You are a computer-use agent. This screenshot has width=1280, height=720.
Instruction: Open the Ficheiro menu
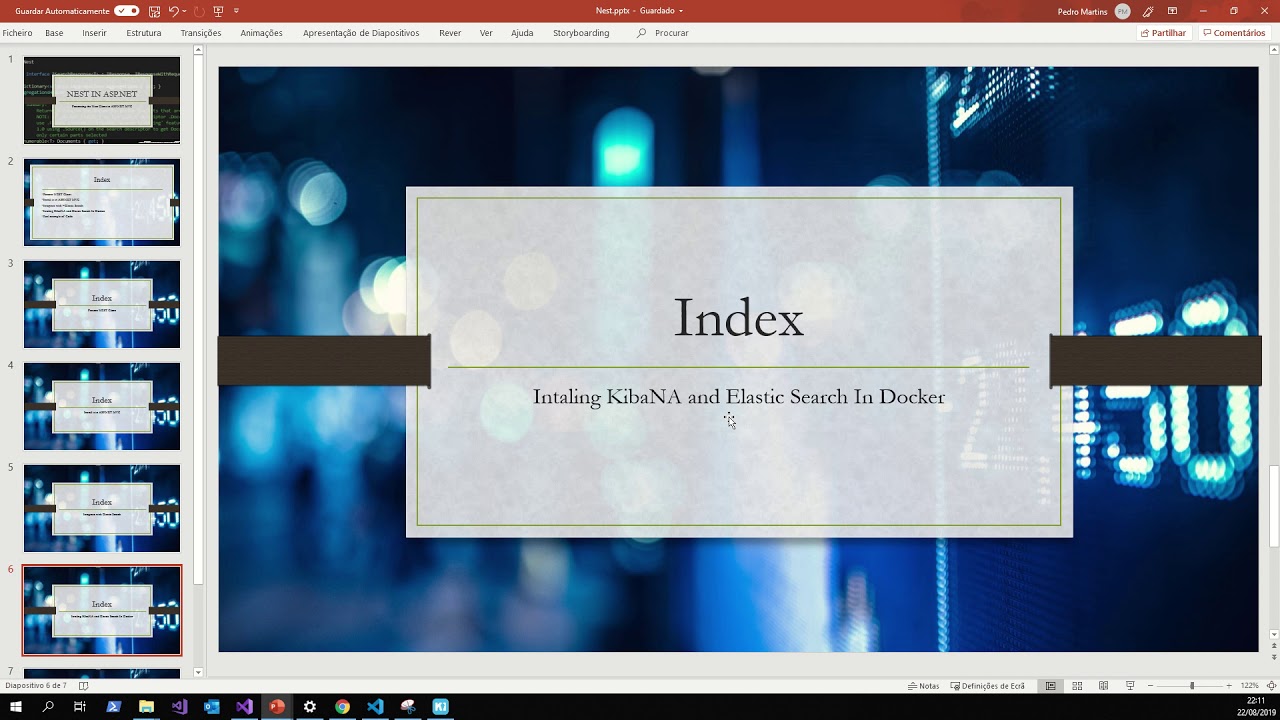pyautogui.click(x=17, y=33)
